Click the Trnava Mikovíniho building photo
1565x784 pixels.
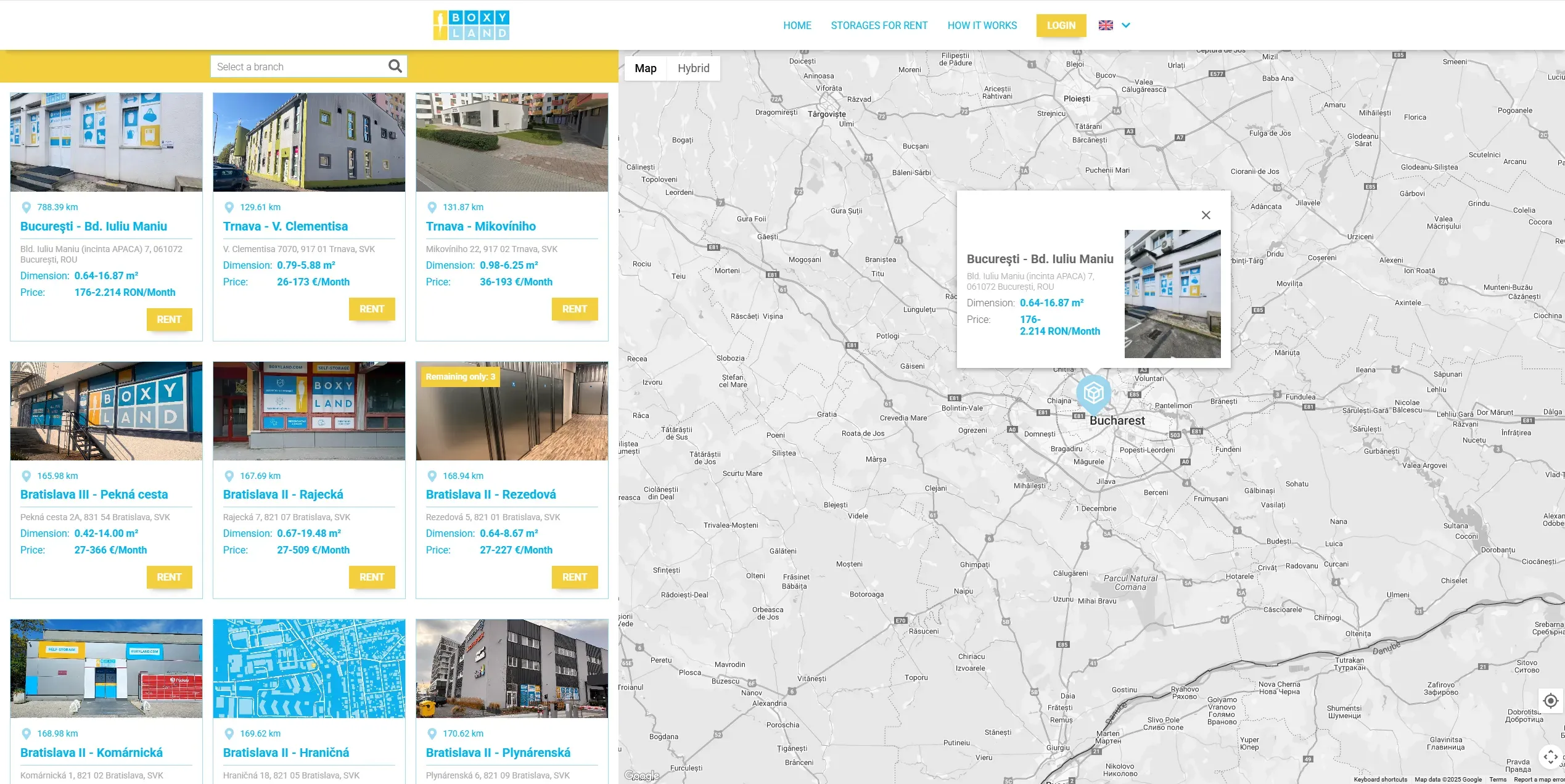[512, 142]
